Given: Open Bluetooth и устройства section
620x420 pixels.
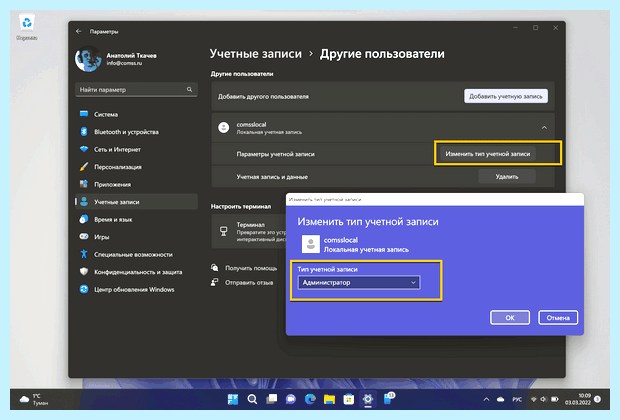Looking at the screenshot, I should coord(136,132).
